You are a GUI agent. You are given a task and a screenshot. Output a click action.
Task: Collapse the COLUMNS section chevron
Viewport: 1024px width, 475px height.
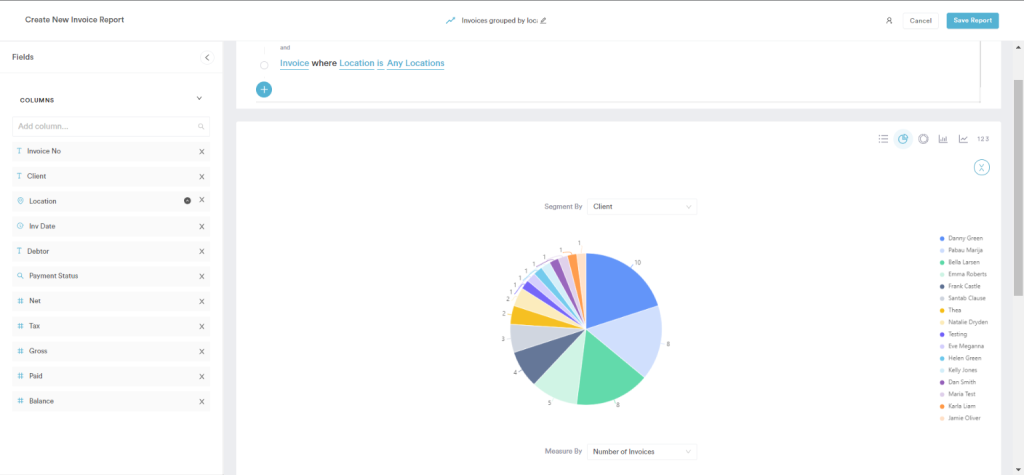coord(199,99)
